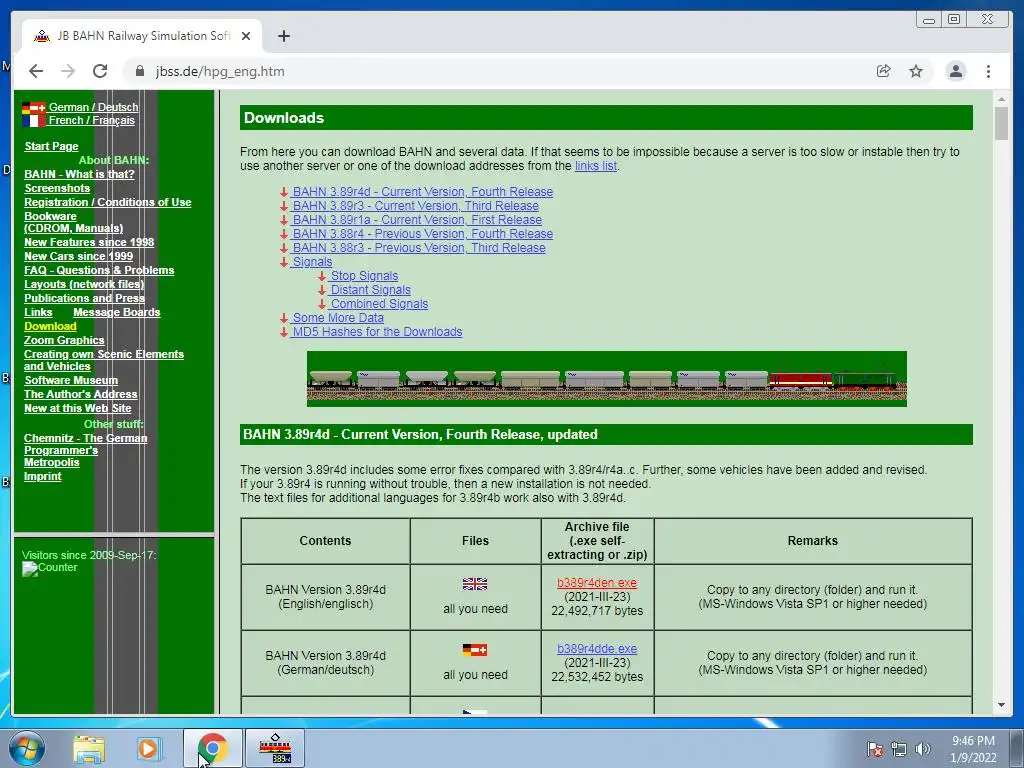Click the page scrollbar up arrow
Image resolution: width=1024 pixels, height=768 pixels.
pos(1001,100)
